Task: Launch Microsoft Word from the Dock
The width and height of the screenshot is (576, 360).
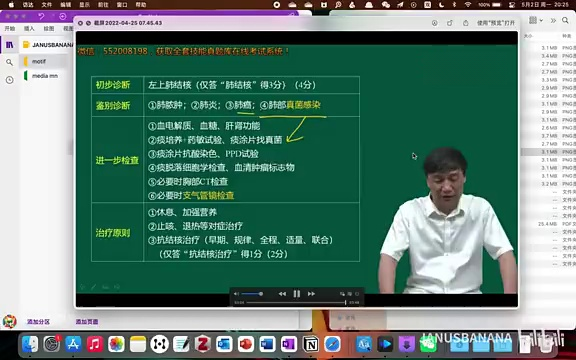Action: click(x=267, y=344)
